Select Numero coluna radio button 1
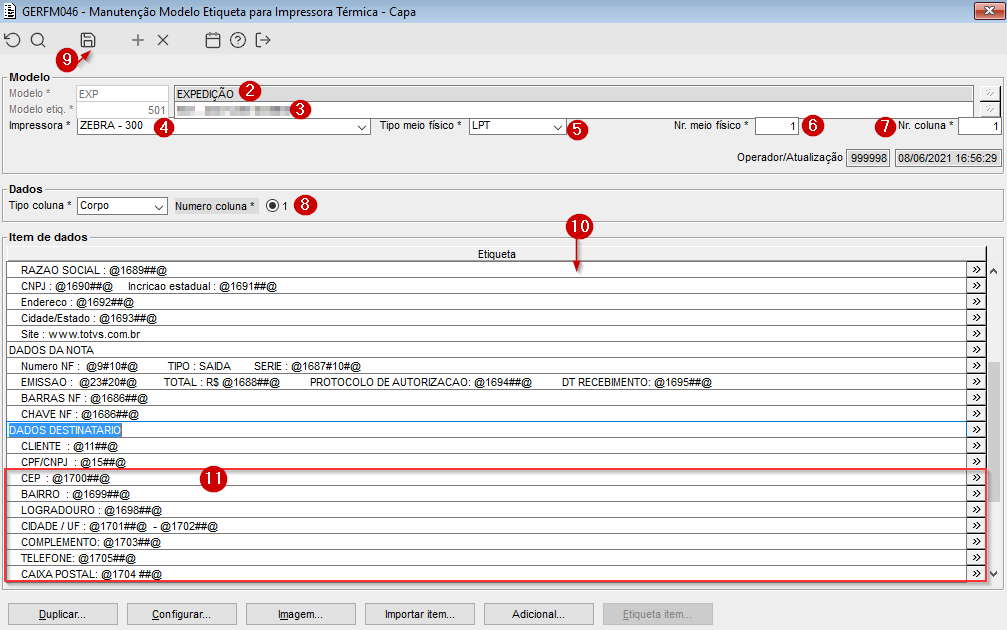 point(272,206)
